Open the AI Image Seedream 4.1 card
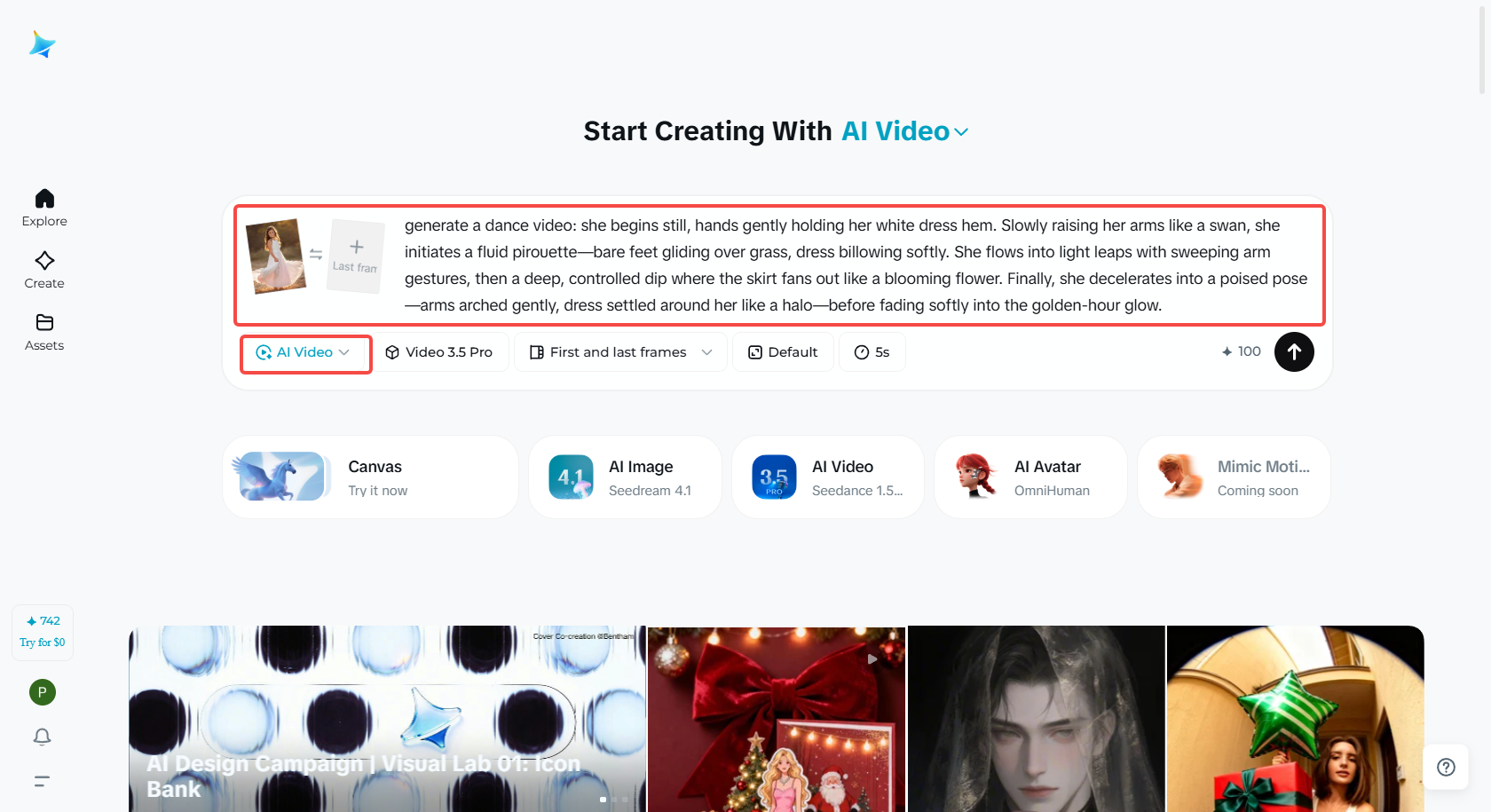Screen dimensions: 1491x812 point(625,477)
